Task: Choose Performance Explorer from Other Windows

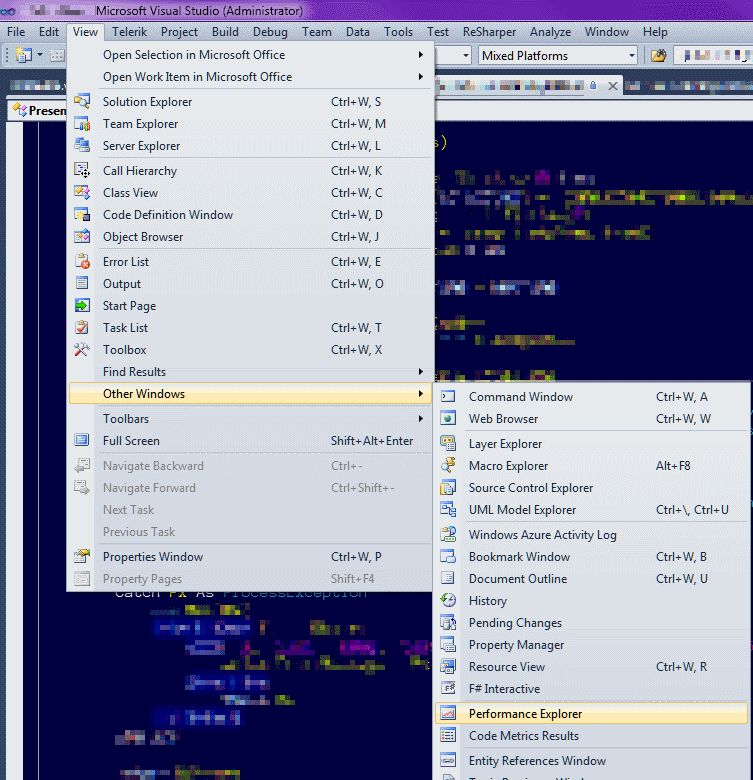Action: [x=591, y=713]
